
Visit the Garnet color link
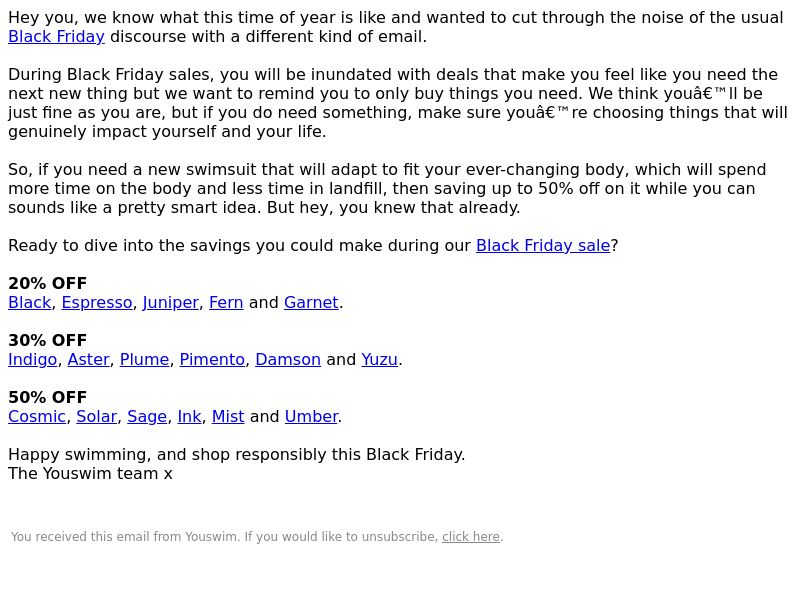coord(311,303)
